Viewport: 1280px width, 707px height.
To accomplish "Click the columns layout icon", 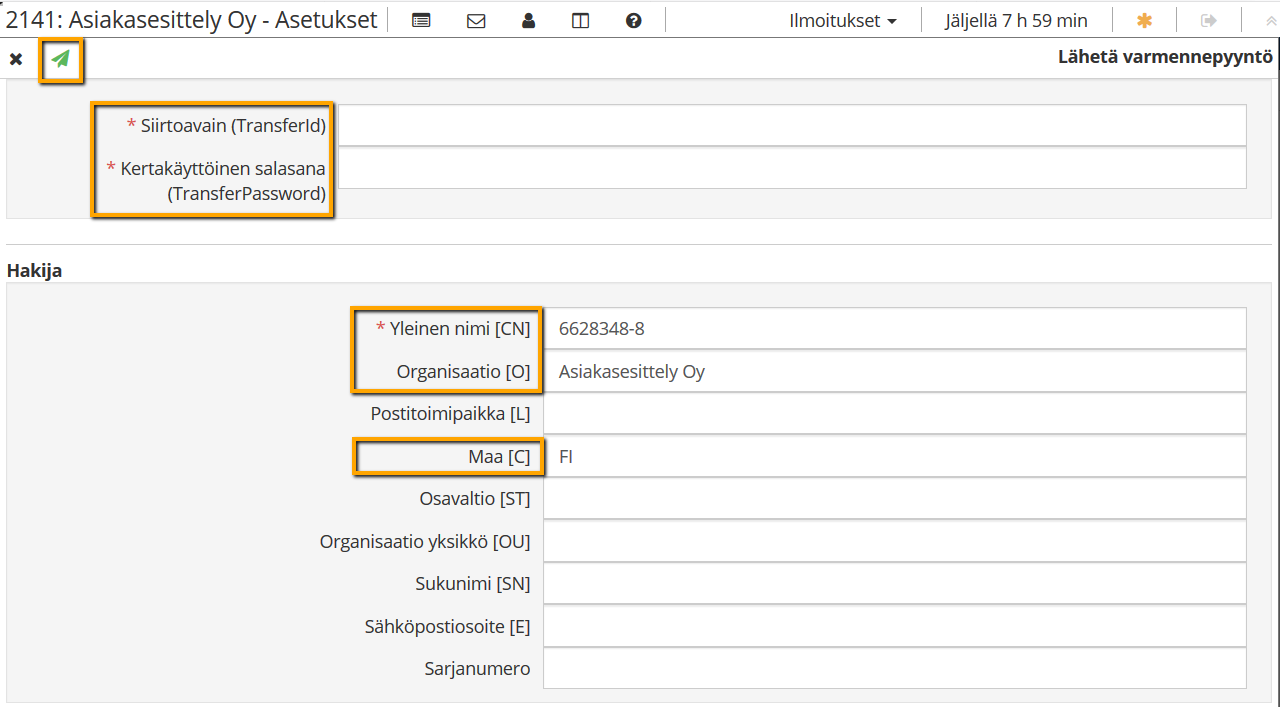I will pyautogui.click(x=580, y=20).
